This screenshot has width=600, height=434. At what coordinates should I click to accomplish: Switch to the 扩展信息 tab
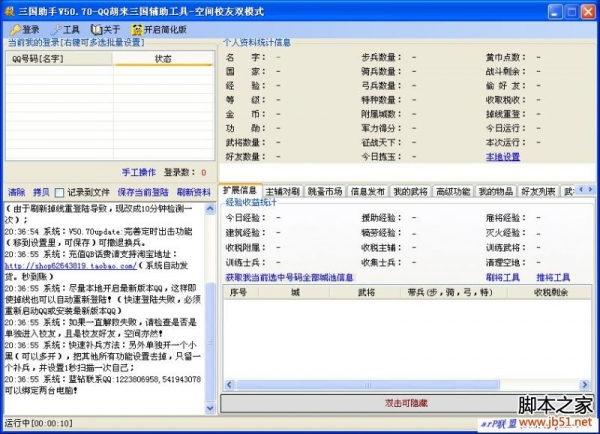pyautogui.click(x=240, y=190)
